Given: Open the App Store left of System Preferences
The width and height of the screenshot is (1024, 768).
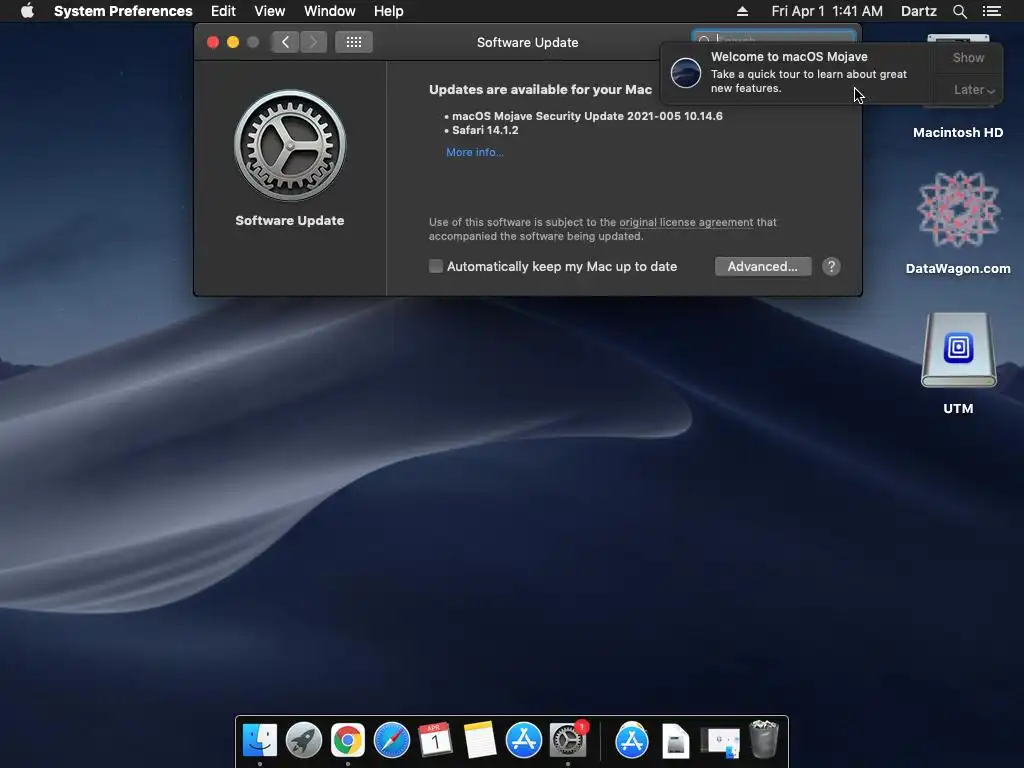Looking at the screenshot, I should pos(524,741).
